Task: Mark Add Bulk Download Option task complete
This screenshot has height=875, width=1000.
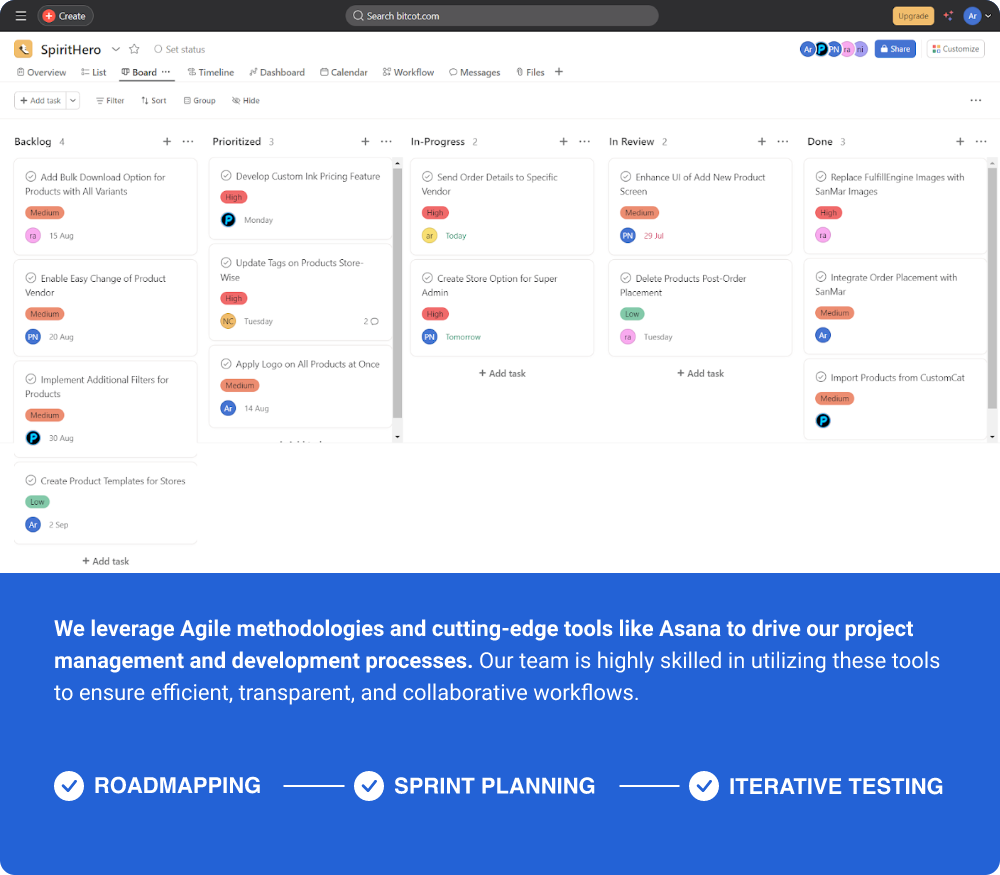Action: click(31, 177)
